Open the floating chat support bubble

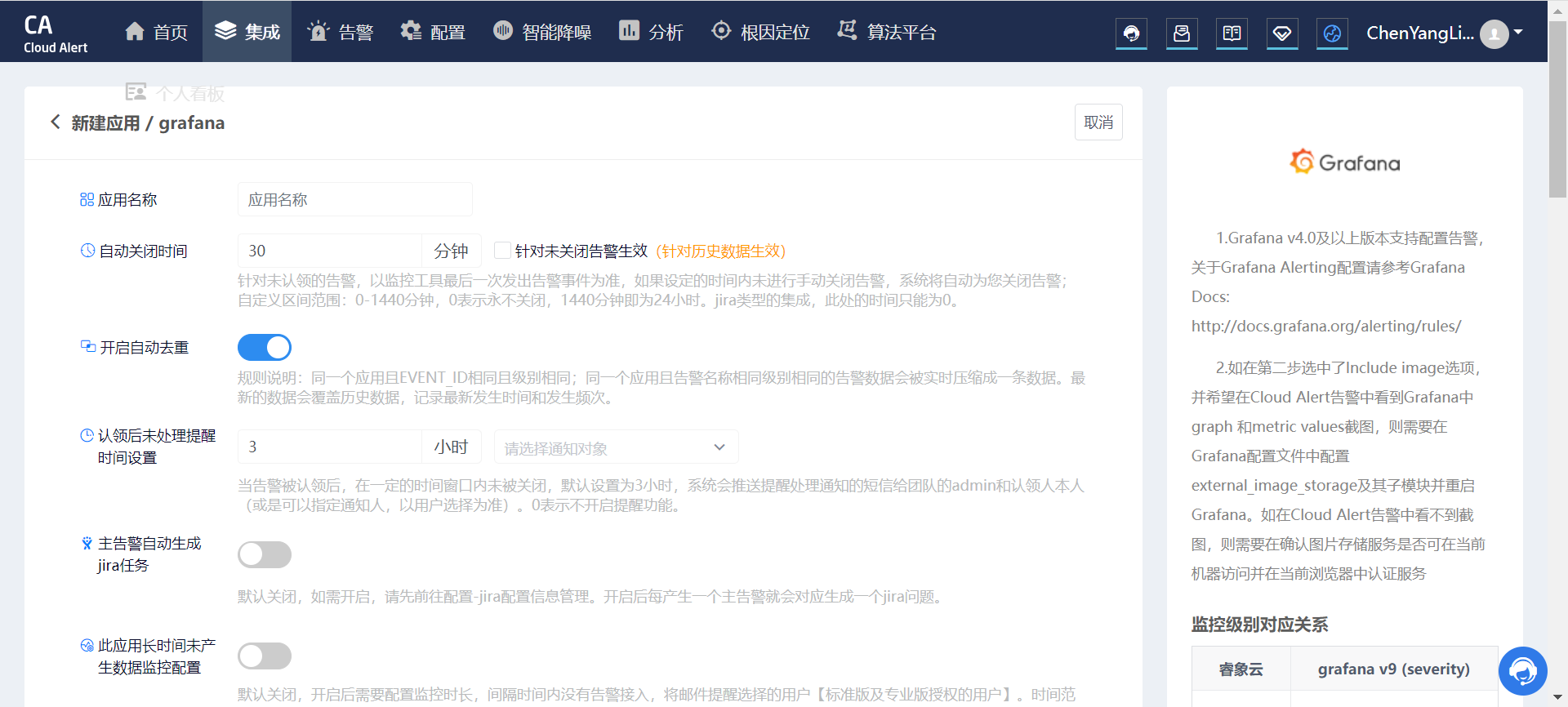click(x=1522, y=671)
